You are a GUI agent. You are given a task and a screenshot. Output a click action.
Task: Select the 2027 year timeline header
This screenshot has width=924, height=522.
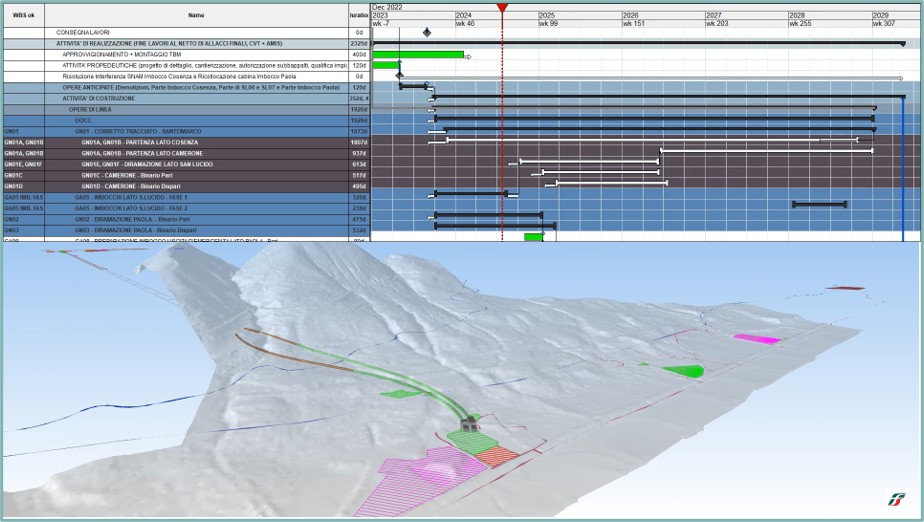[714, 16]
